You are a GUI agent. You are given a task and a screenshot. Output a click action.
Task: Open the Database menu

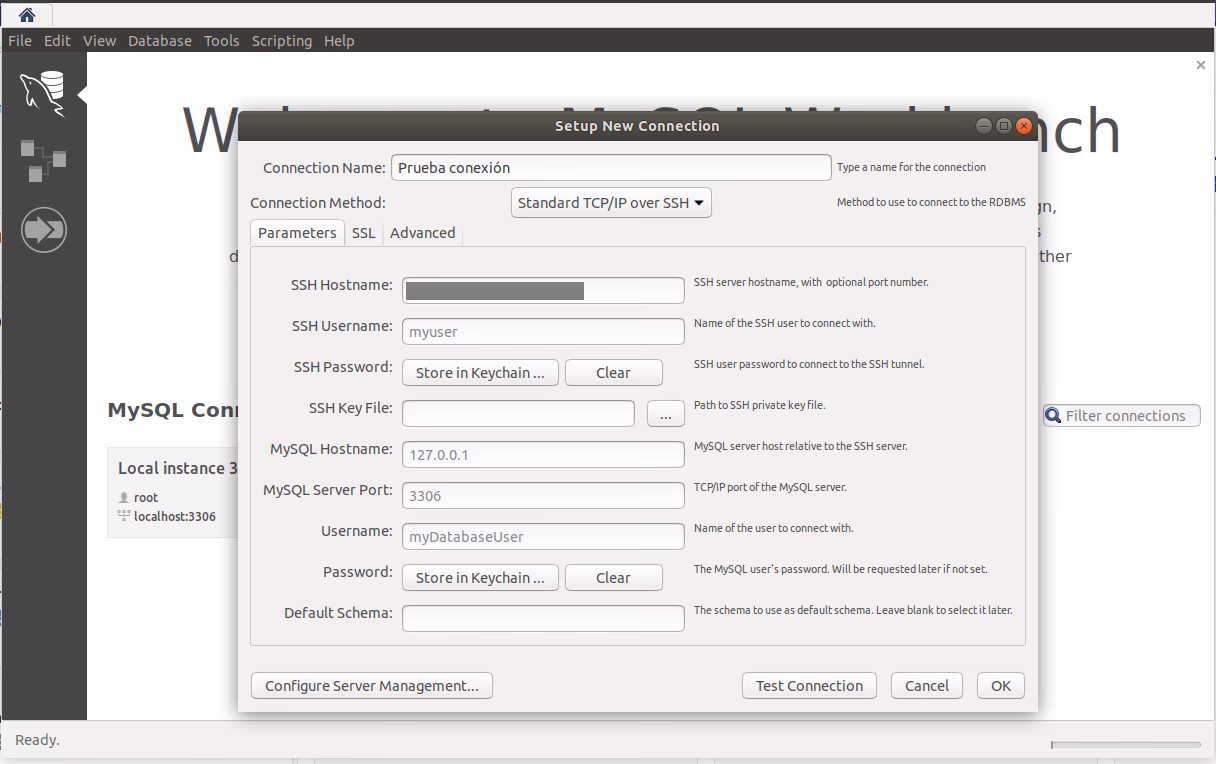(160, 41)
